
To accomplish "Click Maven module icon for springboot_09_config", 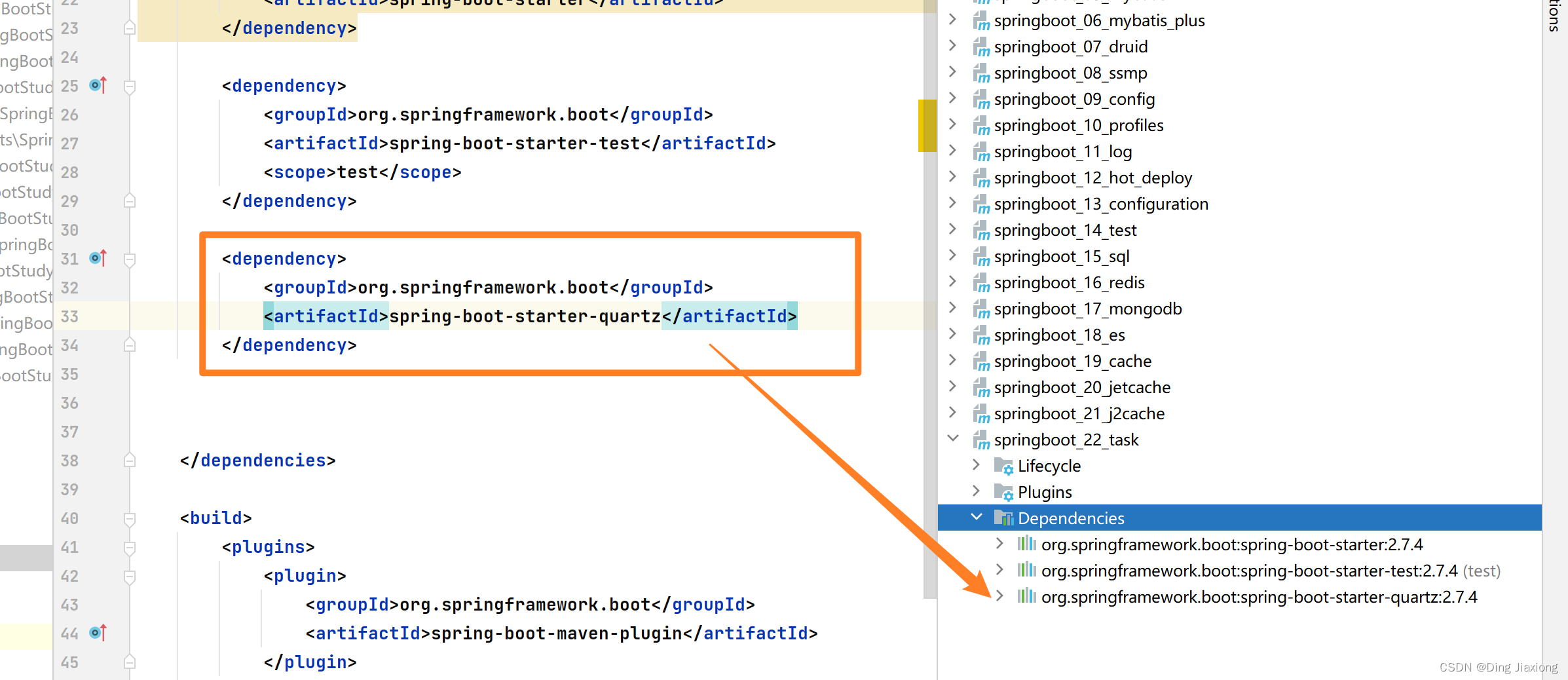I will 981,100.
